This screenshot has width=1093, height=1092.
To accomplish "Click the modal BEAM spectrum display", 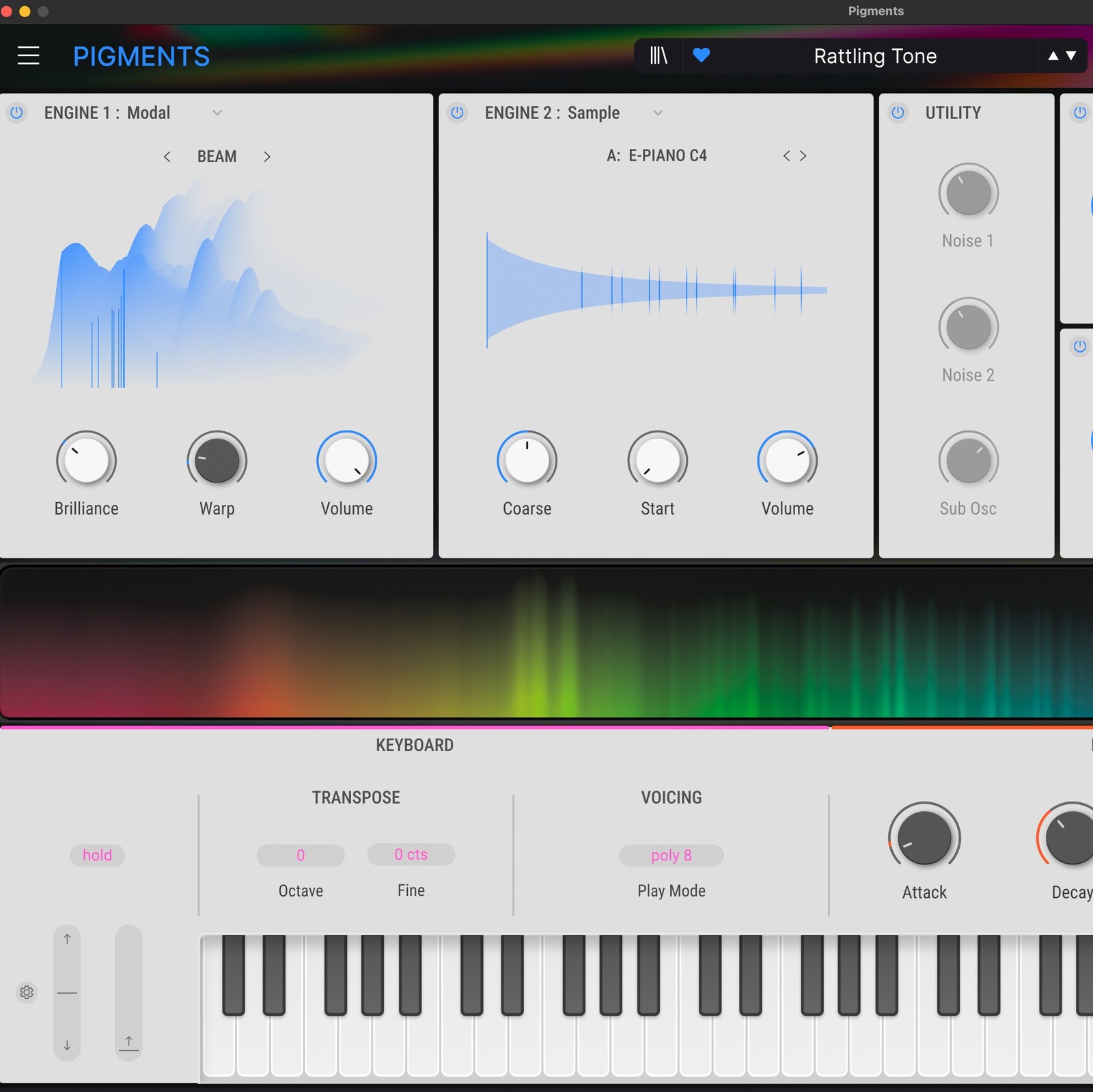I will coord(205,284).
